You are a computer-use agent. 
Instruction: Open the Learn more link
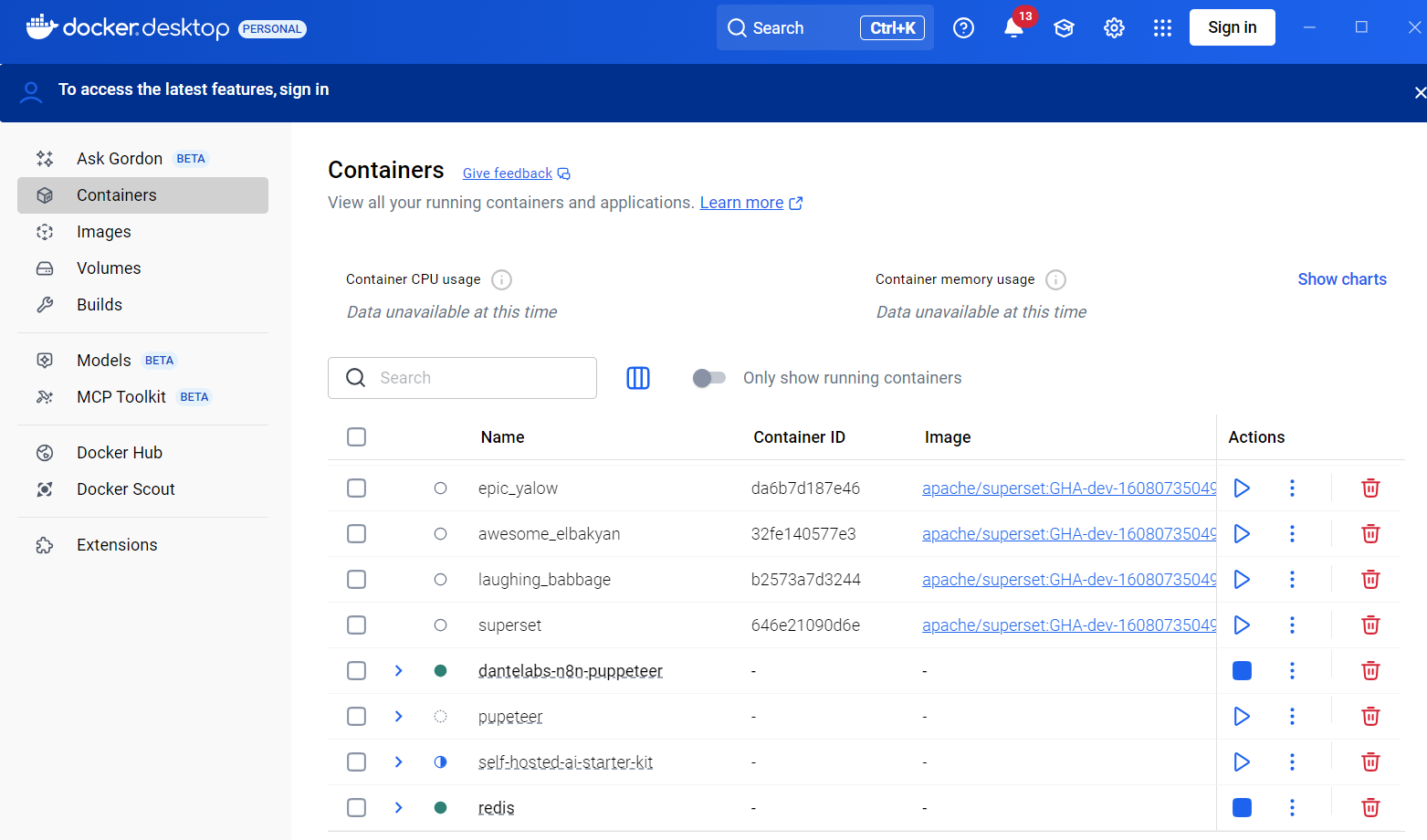(x=750, y=203)
